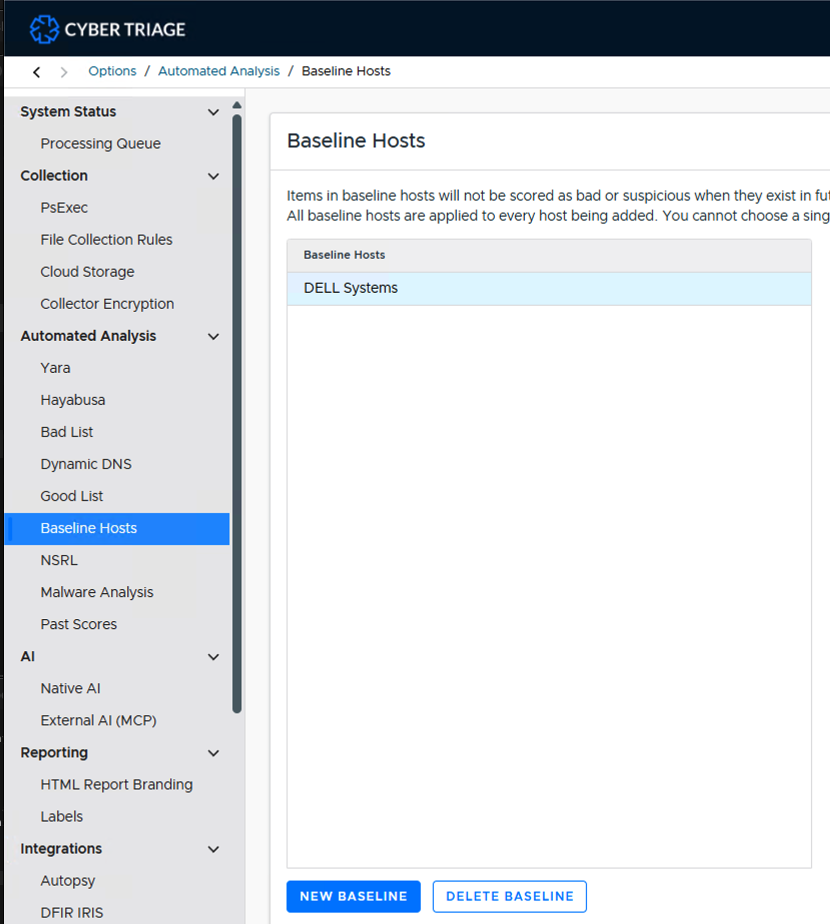This screenshot has height=924, width=830.
Task: Collapse the Collection section chevron
Action: pyautogui.click(x=213, y=176)
